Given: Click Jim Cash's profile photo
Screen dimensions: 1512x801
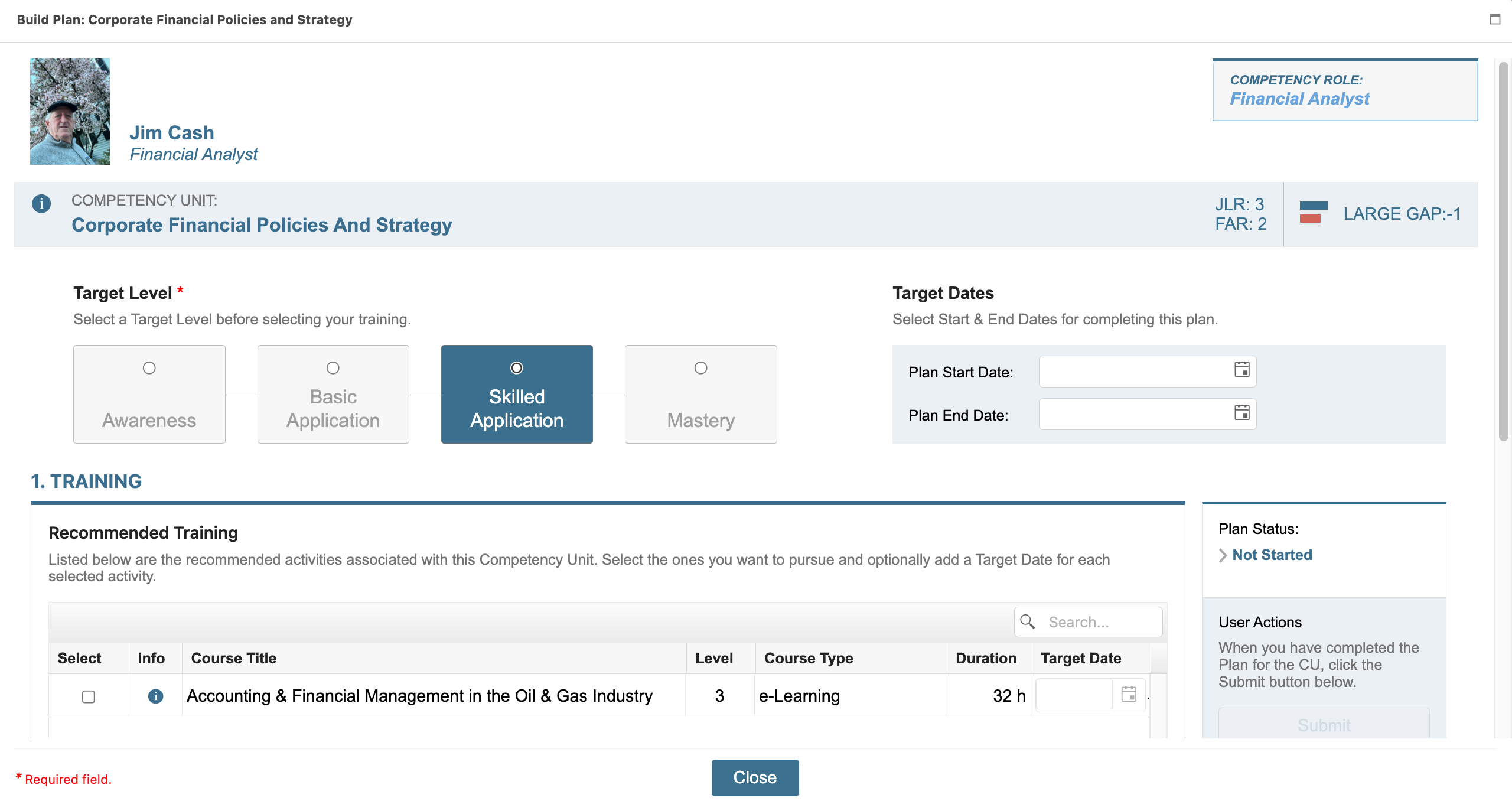Looking at the screenshot, I should click(x=69, y=112).
